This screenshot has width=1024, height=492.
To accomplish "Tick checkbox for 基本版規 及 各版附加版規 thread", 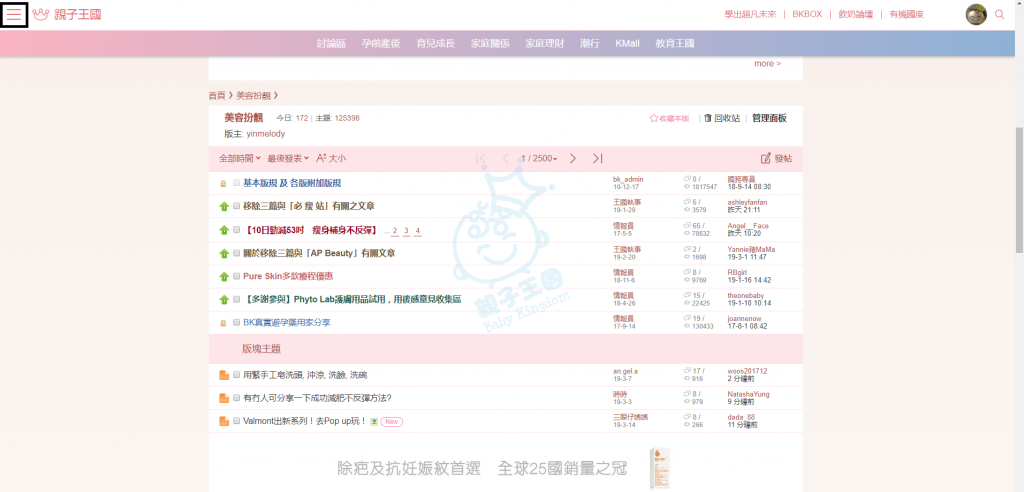I will click(236, 183).
